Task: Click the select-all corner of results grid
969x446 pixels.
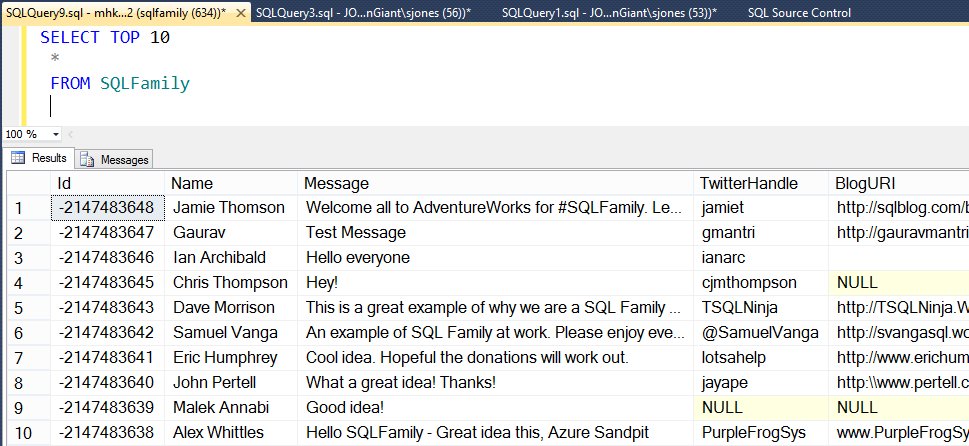Action: coord(28,183)
